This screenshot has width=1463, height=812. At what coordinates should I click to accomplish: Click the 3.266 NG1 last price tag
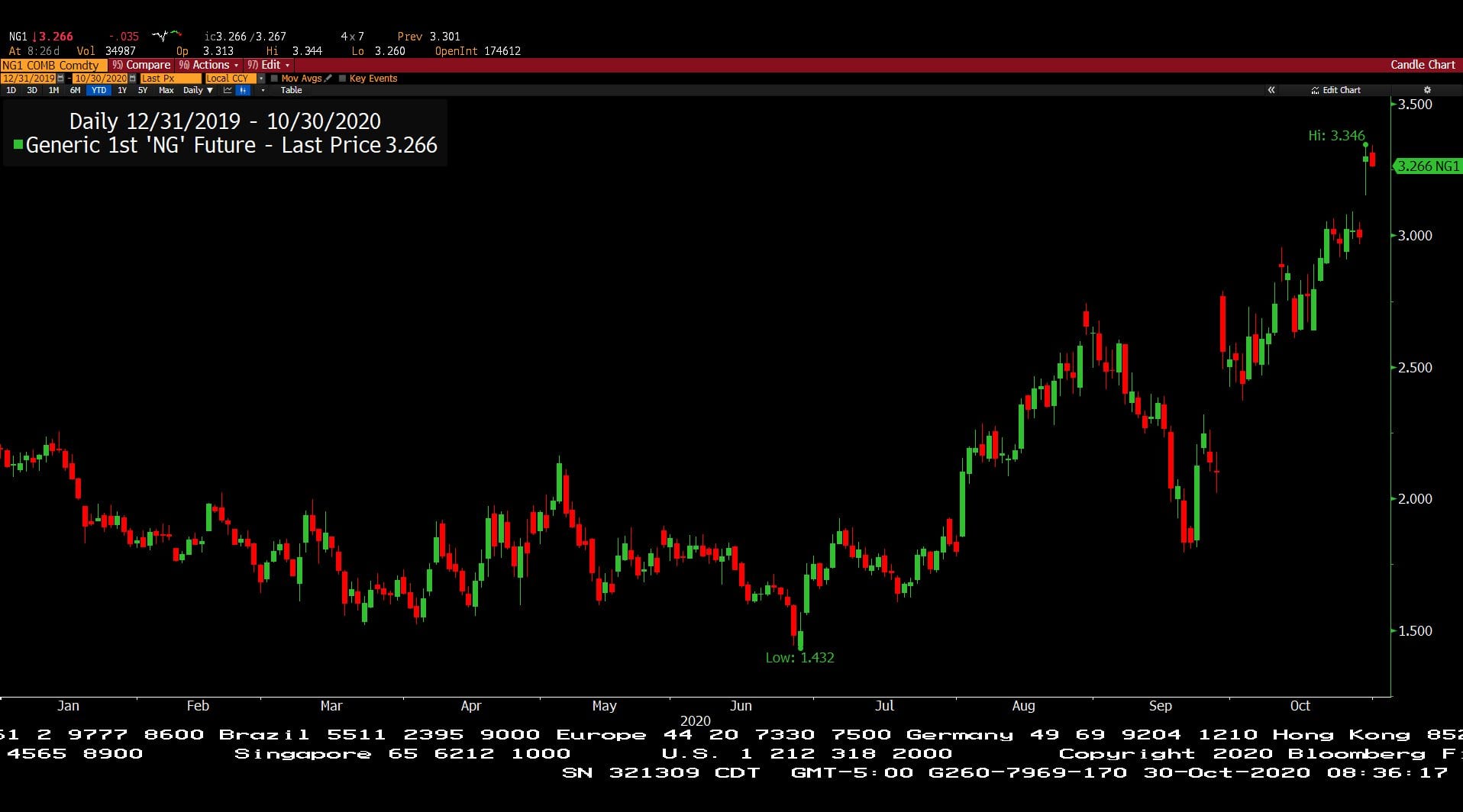tap(1427, 166)
